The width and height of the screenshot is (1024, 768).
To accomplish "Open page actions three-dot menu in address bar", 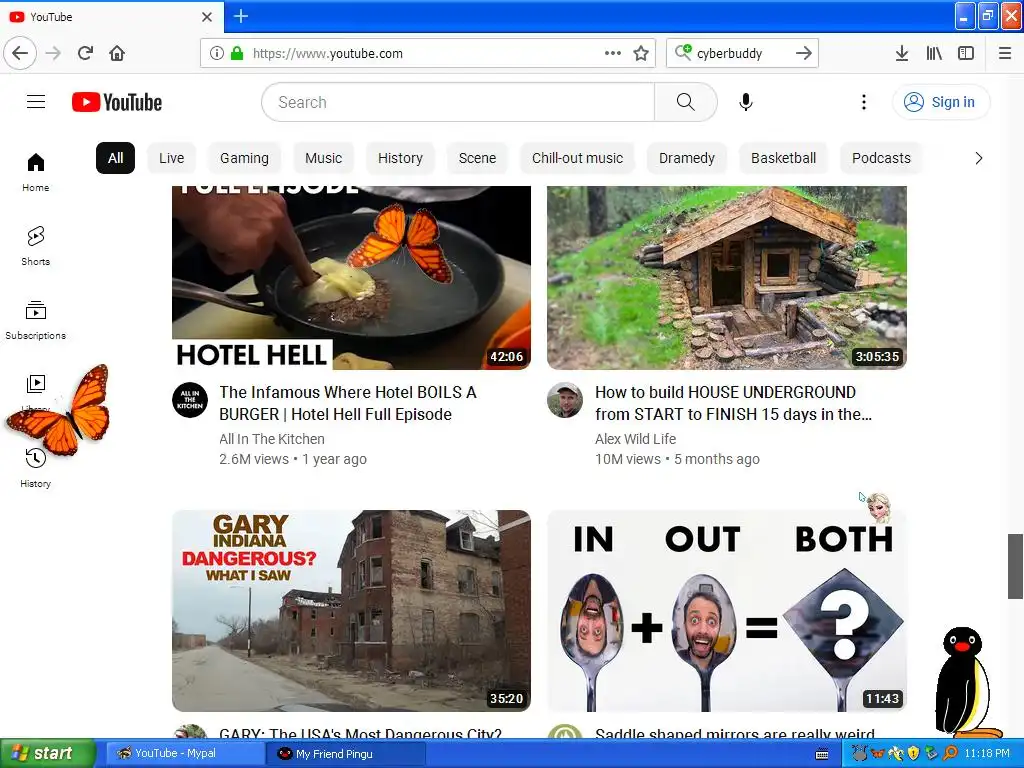I will click(x=613, y=53).
